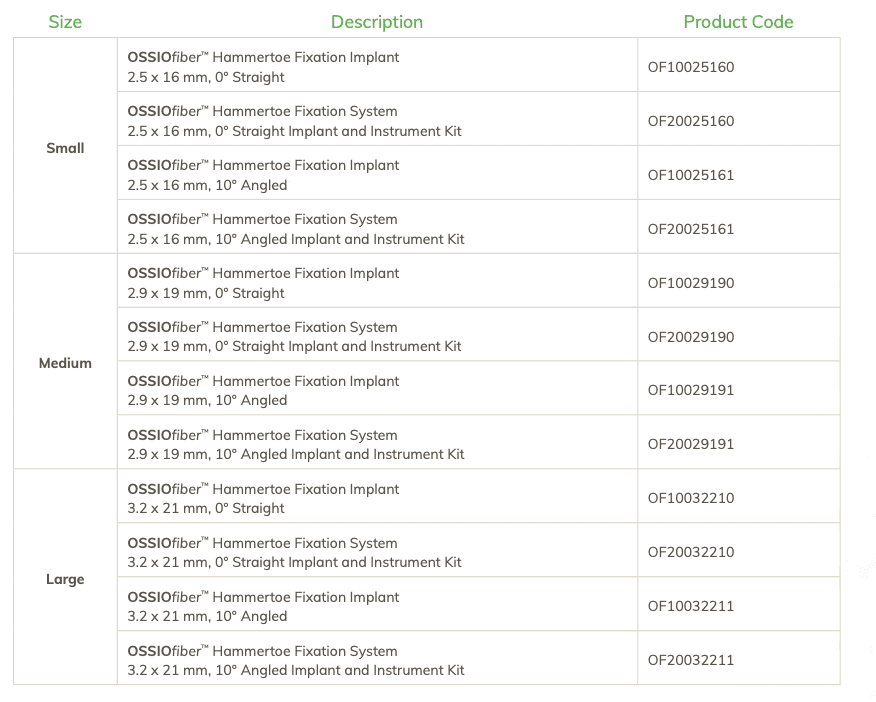Click the Product Code column header
Image resolution: width=876 pixels, height=702 pixels.
(738, 22)
